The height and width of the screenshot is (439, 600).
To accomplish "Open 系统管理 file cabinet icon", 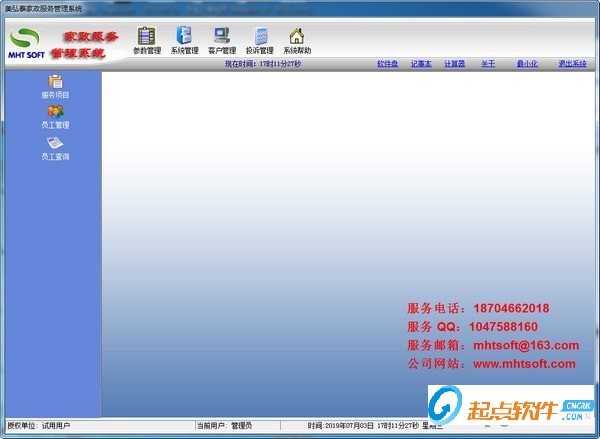I will tap(184, 35).
